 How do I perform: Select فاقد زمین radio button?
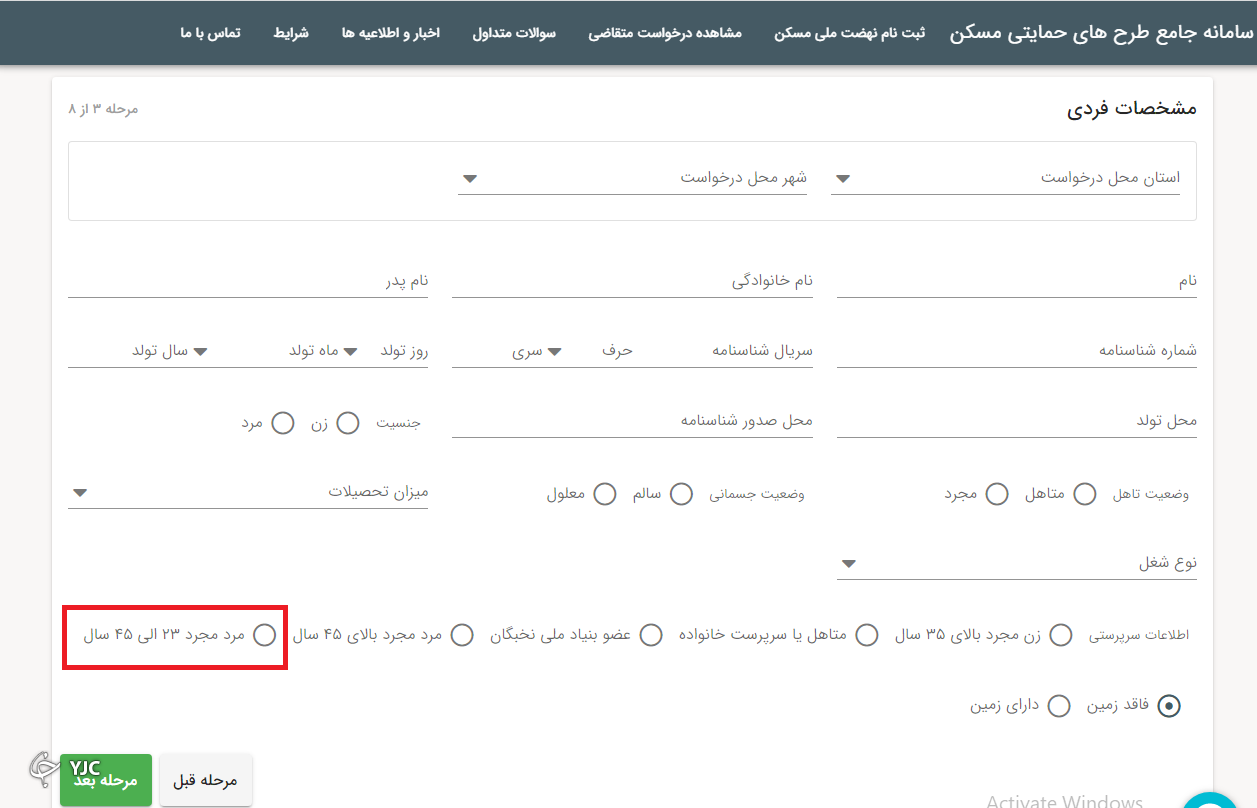pyautogui.click(x=1169, y=706)
